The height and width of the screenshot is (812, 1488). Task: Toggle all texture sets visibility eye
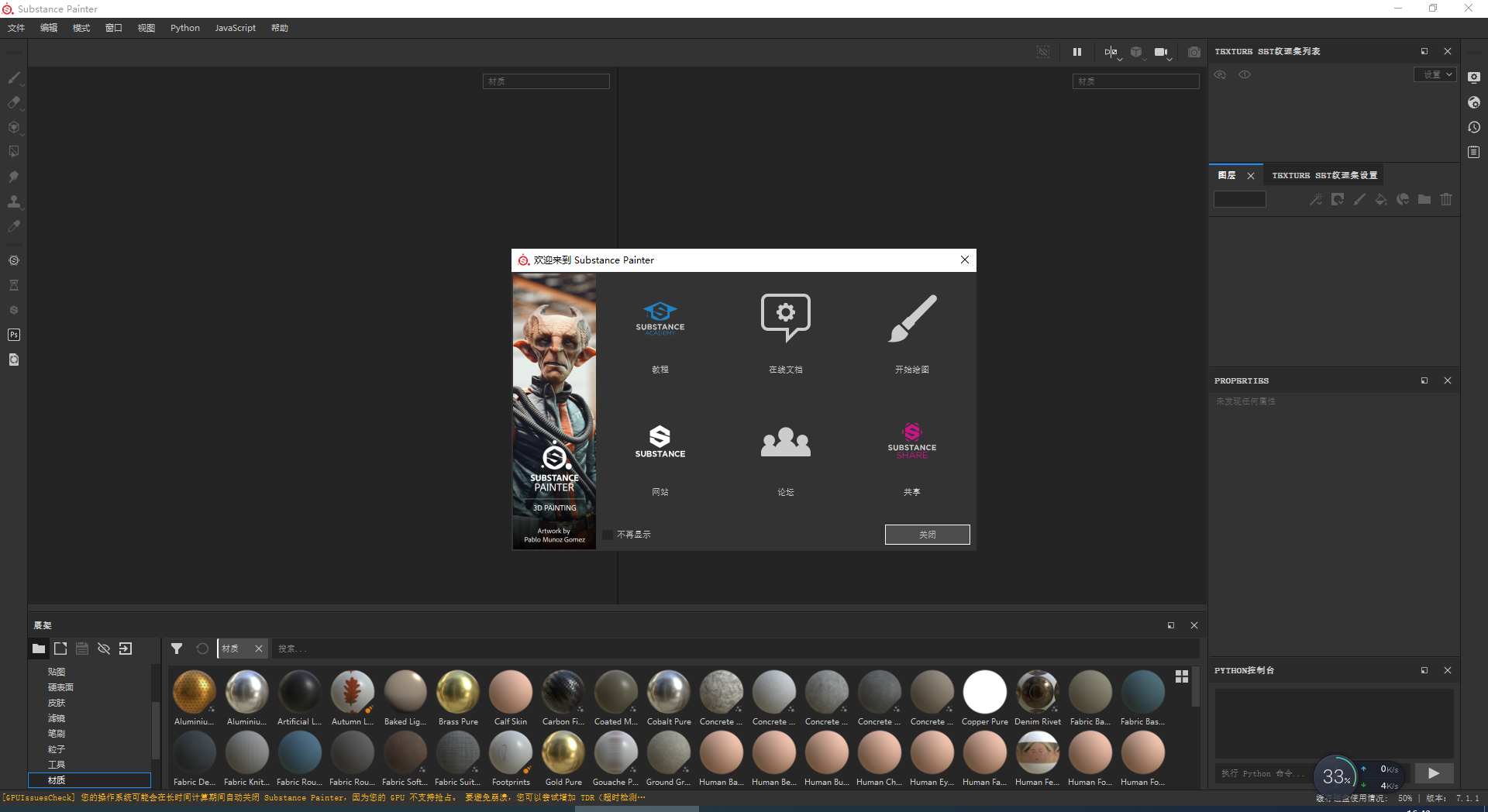coord(1220,74)
